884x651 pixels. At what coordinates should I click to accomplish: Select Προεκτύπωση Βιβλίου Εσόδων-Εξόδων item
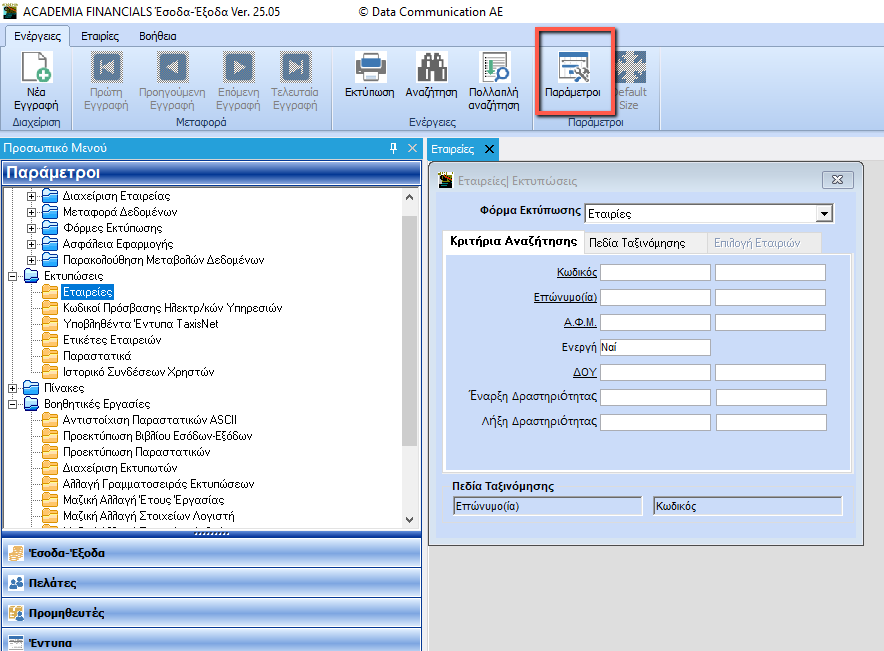(157, 436)
